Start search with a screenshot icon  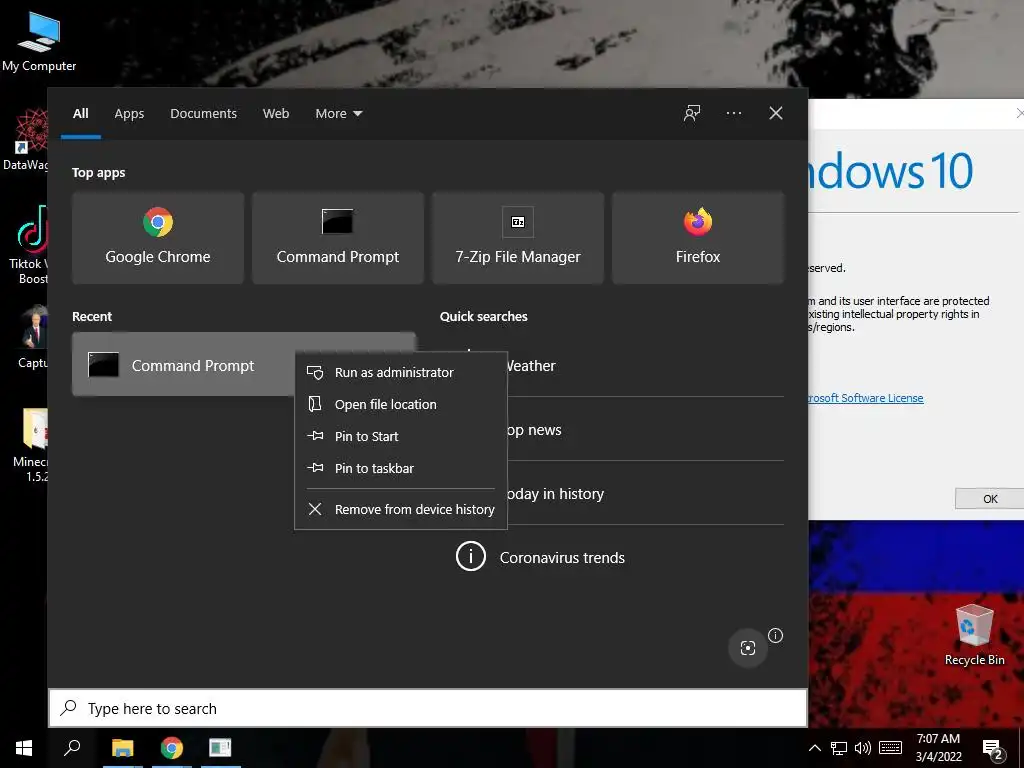pyautogui.click(x=748, y=647)
